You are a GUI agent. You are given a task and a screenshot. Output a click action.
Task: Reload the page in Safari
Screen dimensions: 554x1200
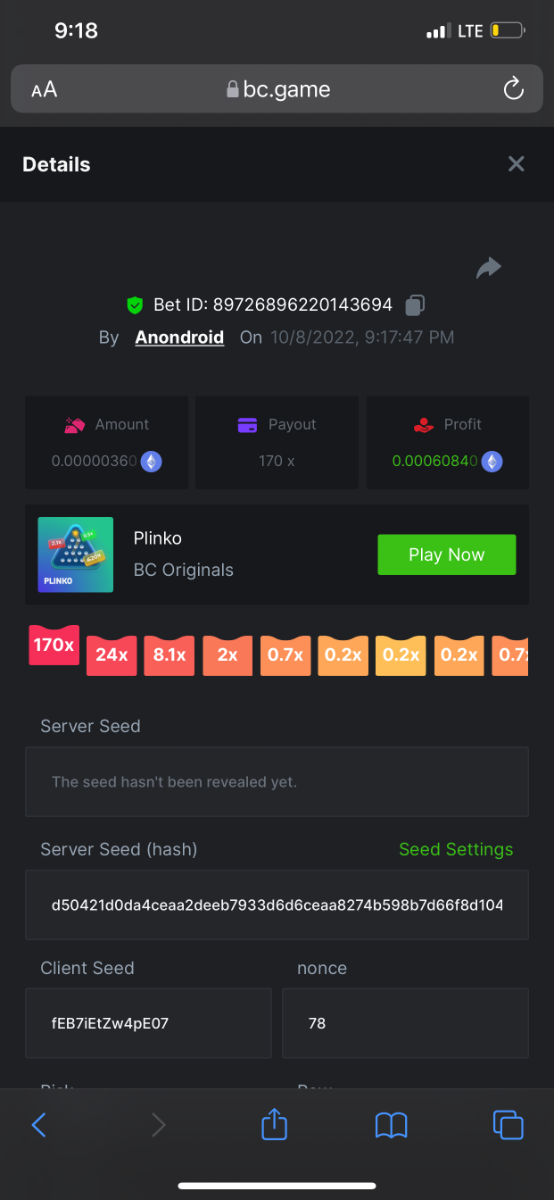click(513, 89)
